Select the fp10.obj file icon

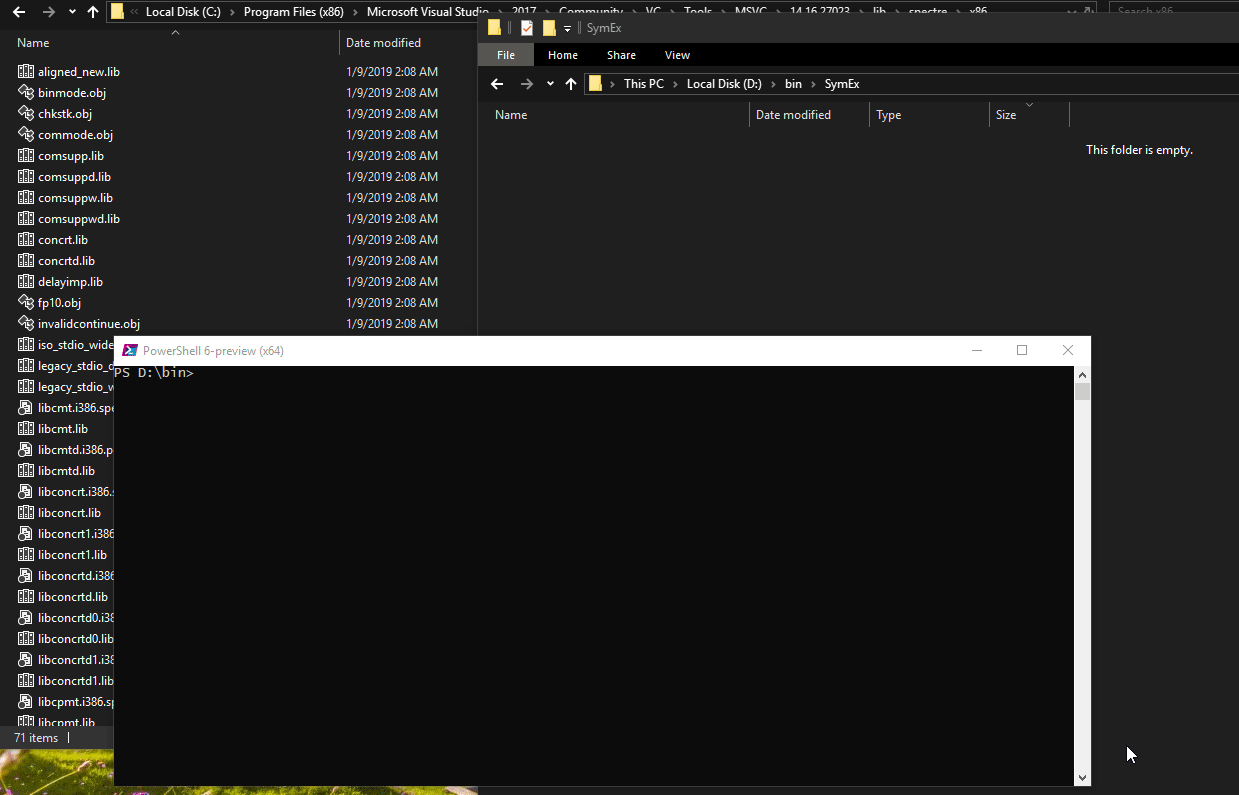(x=26, y=303)
